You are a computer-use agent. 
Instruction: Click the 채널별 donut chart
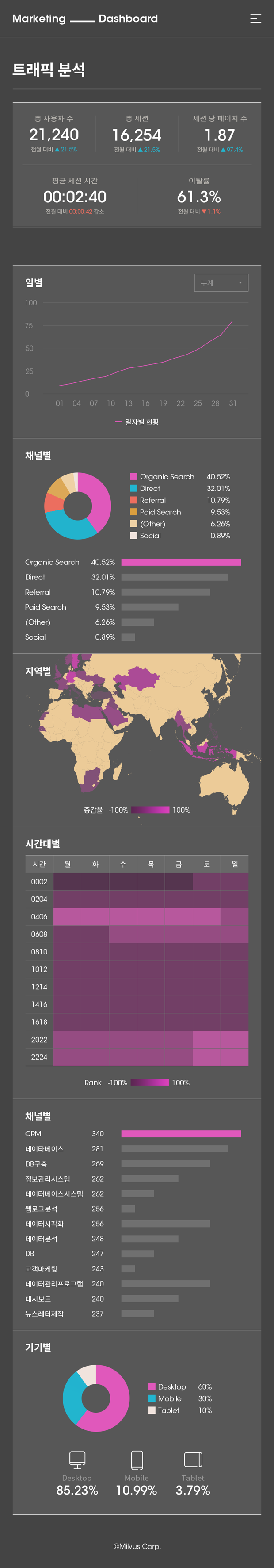pyautogui.click(x=78, y=506)
